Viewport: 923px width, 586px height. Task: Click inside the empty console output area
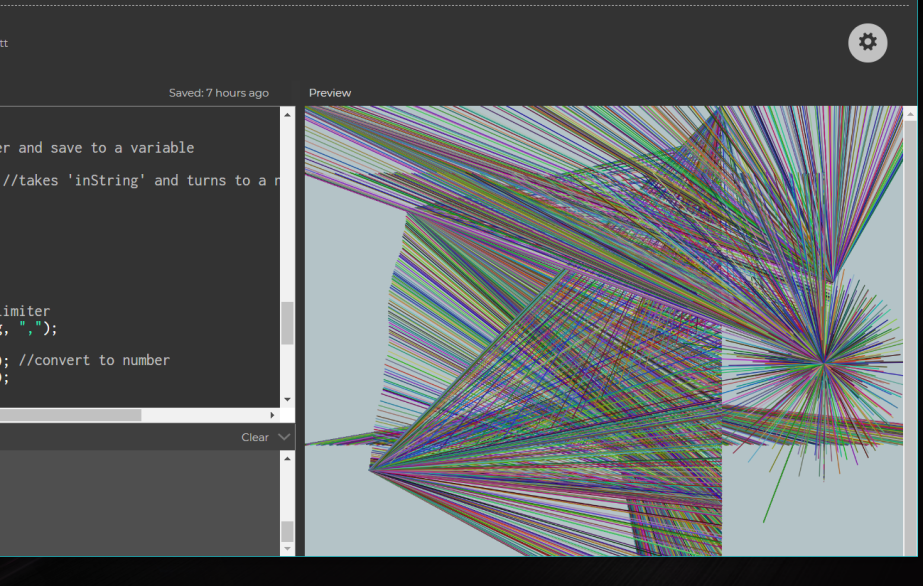click(x=140, y=500)
